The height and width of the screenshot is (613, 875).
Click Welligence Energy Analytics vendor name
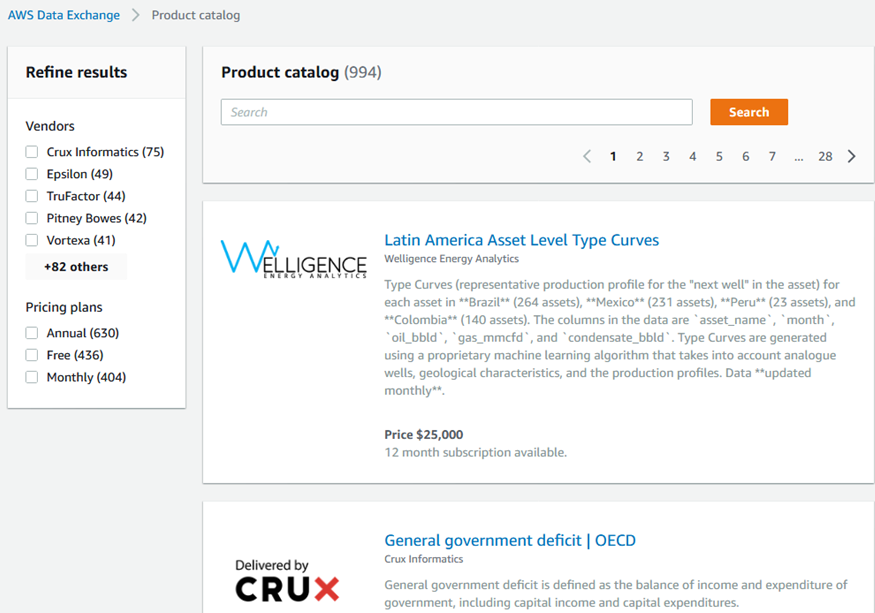[451, 258]
